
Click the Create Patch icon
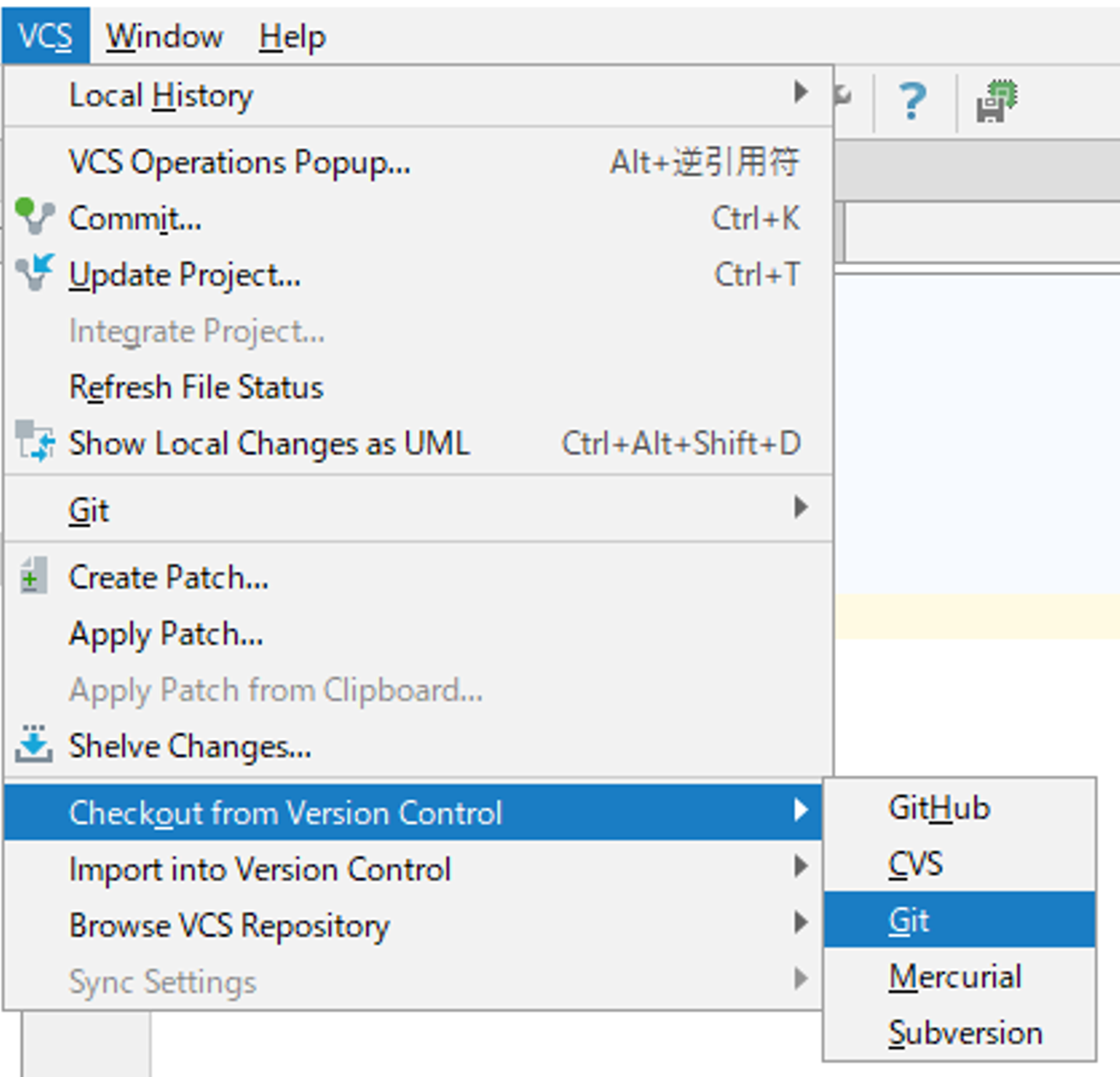[x=32, y=576]
